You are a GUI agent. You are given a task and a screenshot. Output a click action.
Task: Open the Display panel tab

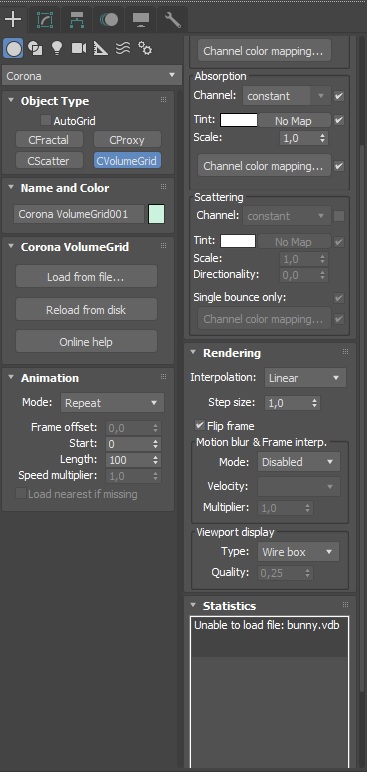click(141, 20)
